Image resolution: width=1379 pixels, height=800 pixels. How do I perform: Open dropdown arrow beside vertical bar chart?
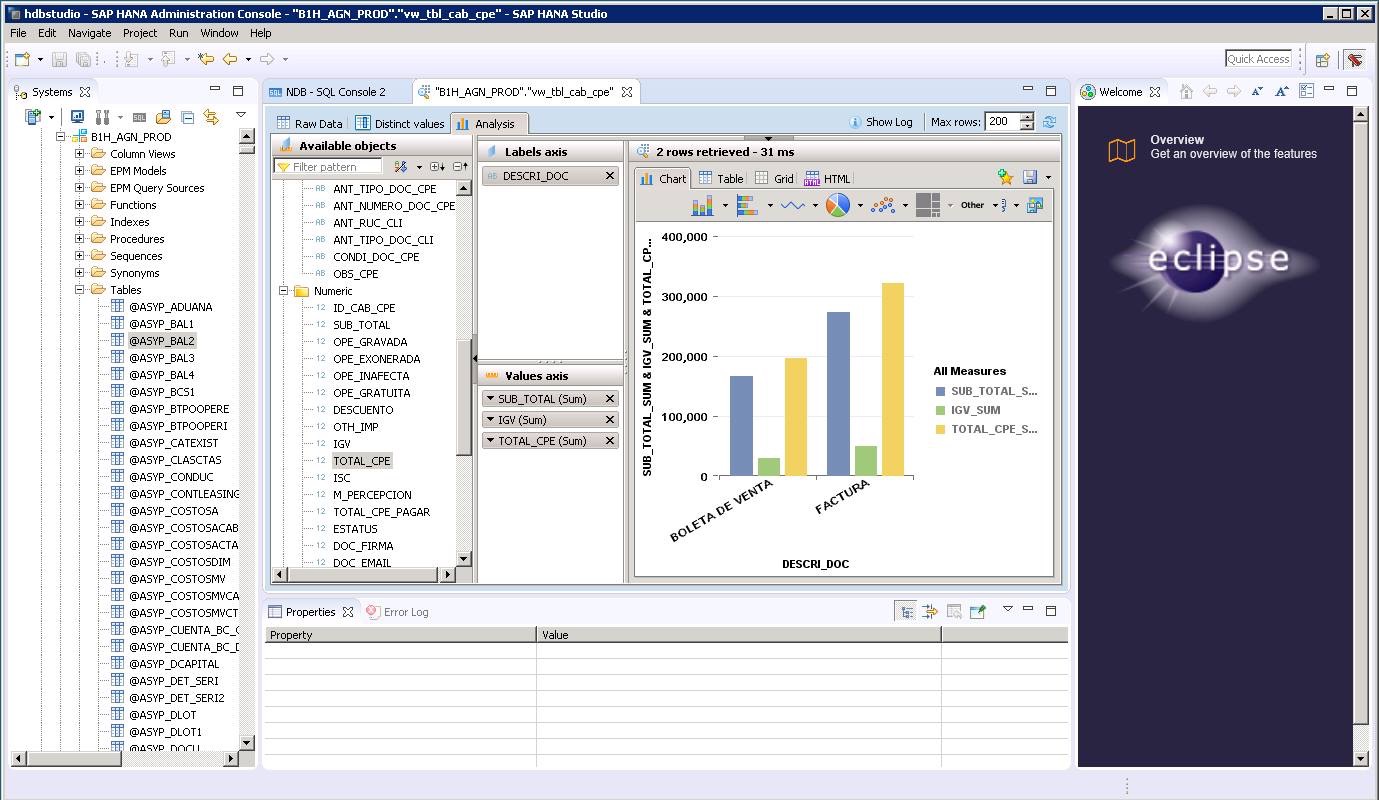click(x=725, y=206)
